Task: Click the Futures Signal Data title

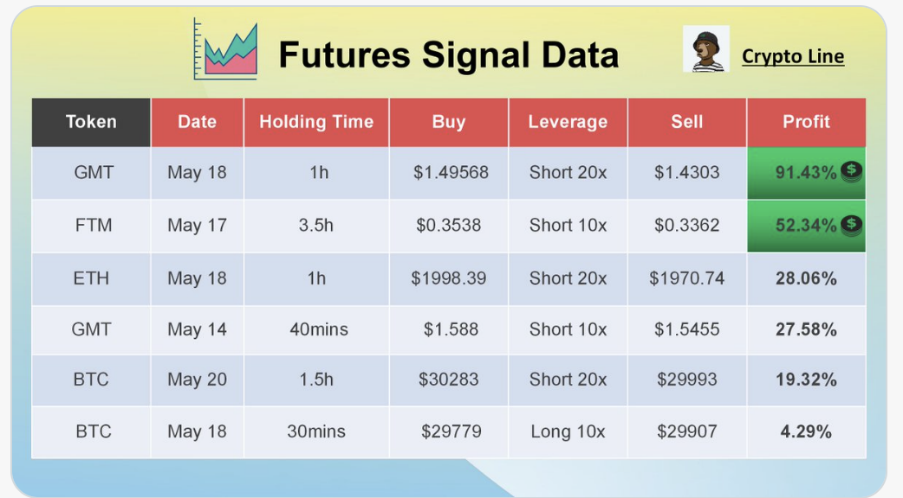Action: (x=448, y=55)
